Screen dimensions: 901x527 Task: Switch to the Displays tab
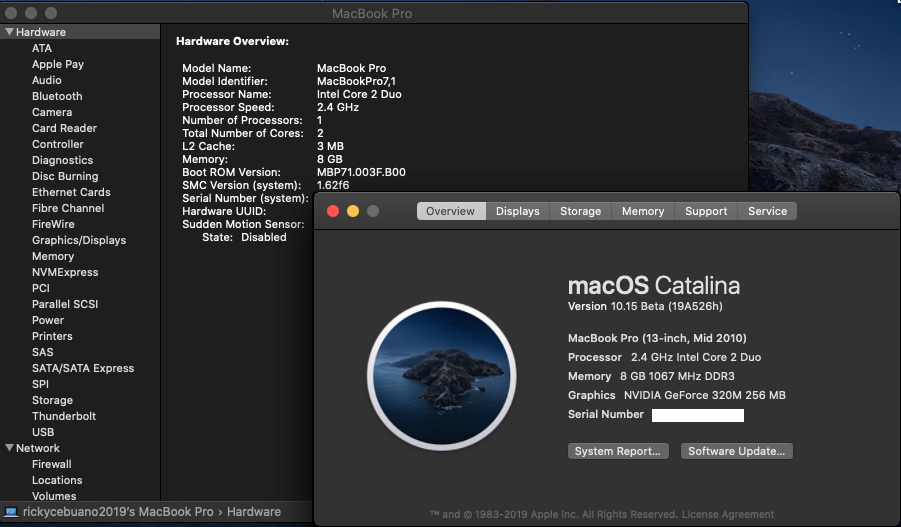point(518,211)
